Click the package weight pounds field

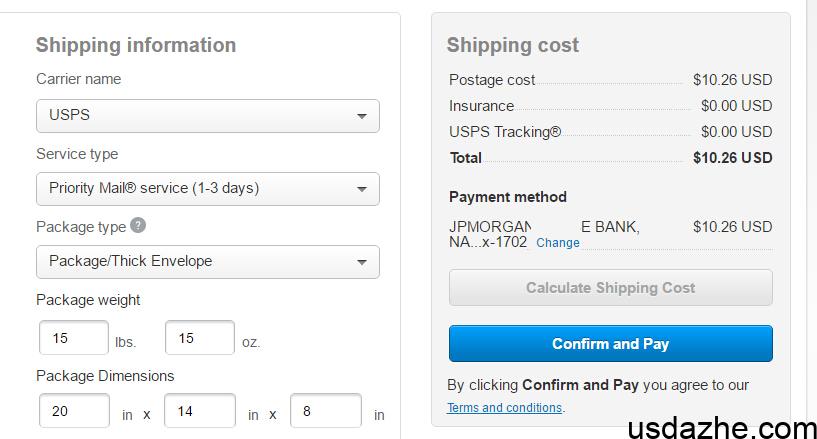click(x=73, y=338)
